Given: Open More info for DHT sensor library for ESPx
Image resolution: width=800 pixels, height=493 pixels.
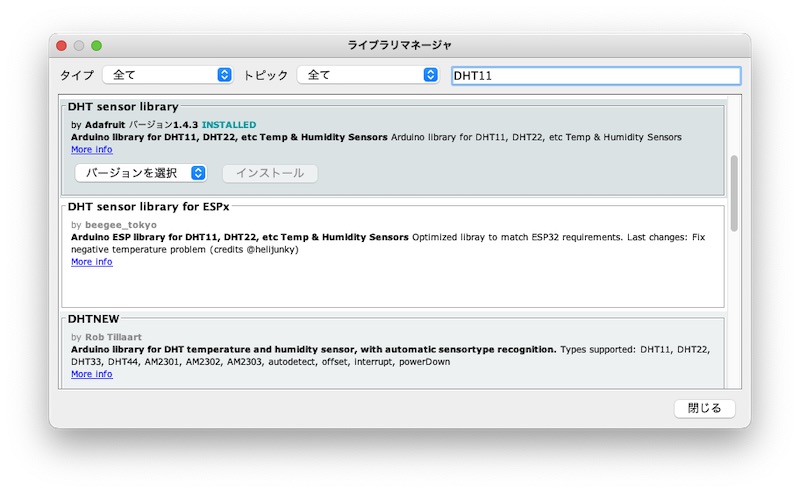Looking at the screenshot, I should pos(92,262).
